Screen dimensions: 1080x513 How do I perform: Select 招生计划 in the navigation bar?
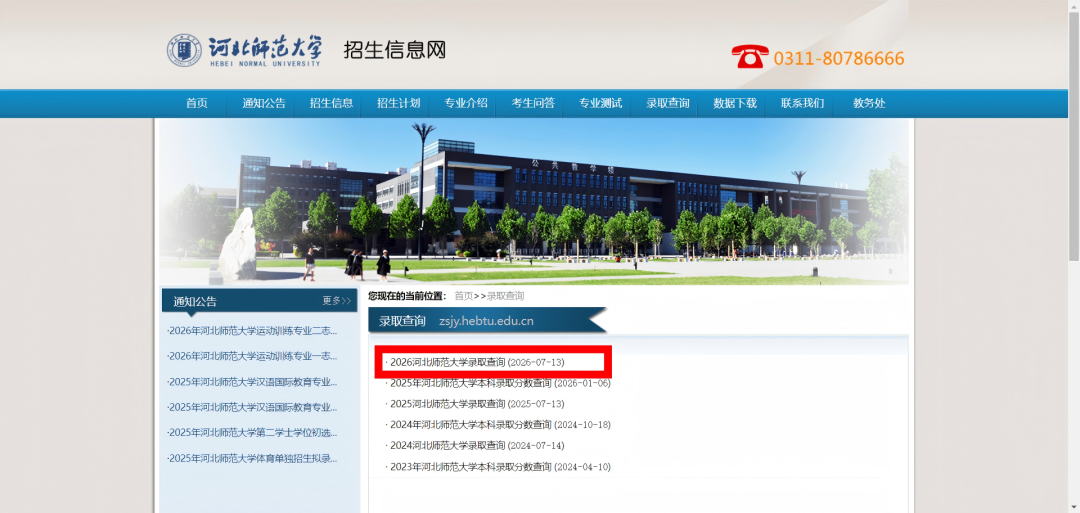(398, 103)
